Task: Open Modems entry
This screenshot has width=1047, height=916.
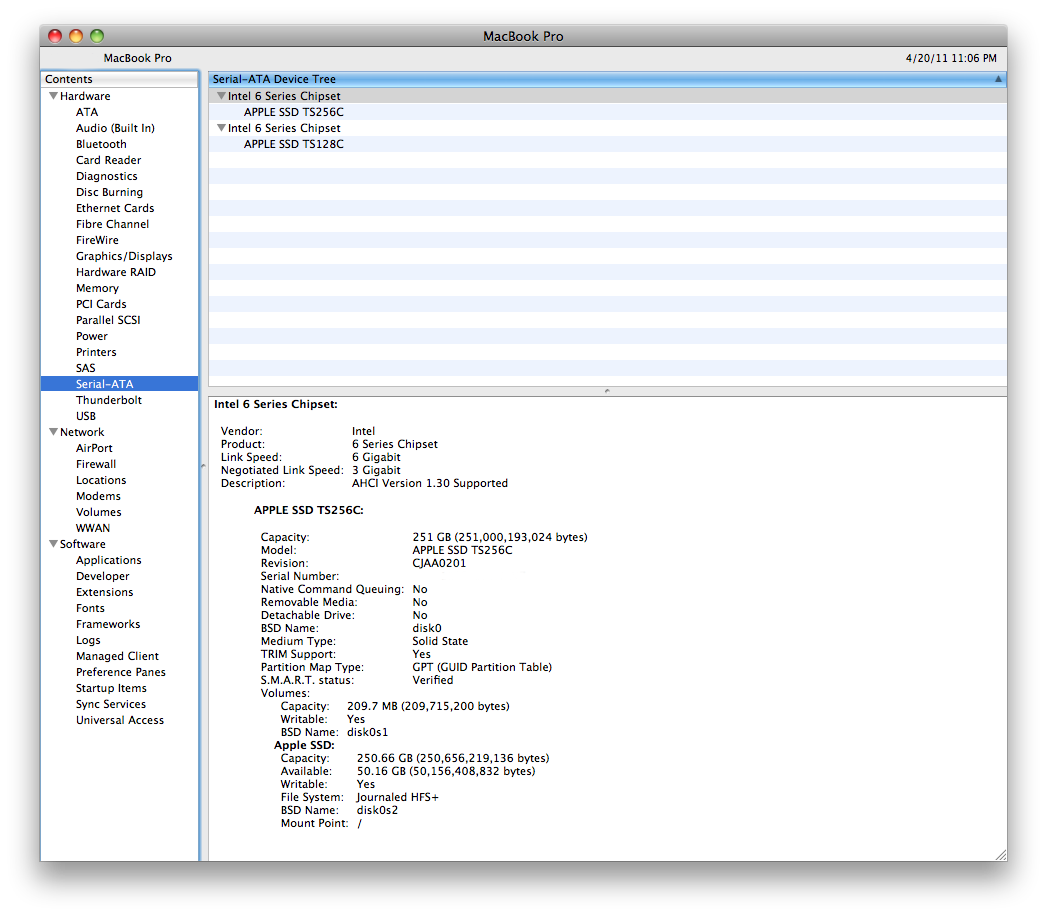Action: pos(98,496)
